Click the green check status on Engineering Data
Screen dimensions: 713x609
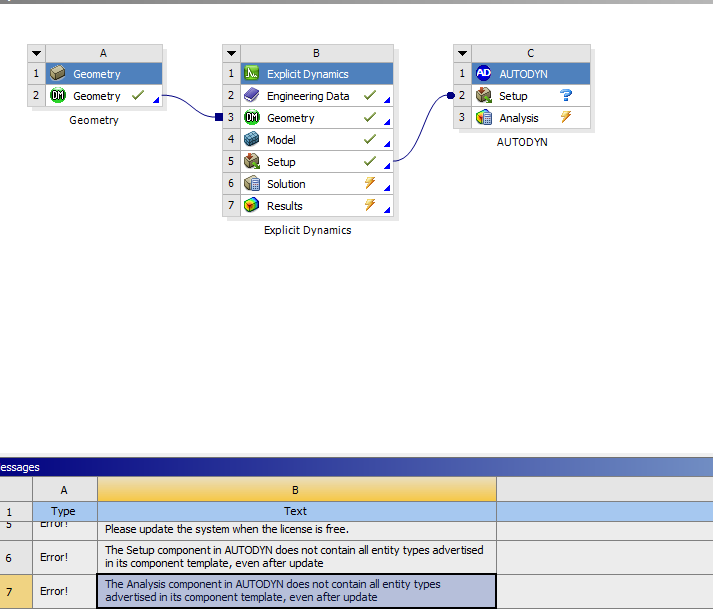[370, 95]
